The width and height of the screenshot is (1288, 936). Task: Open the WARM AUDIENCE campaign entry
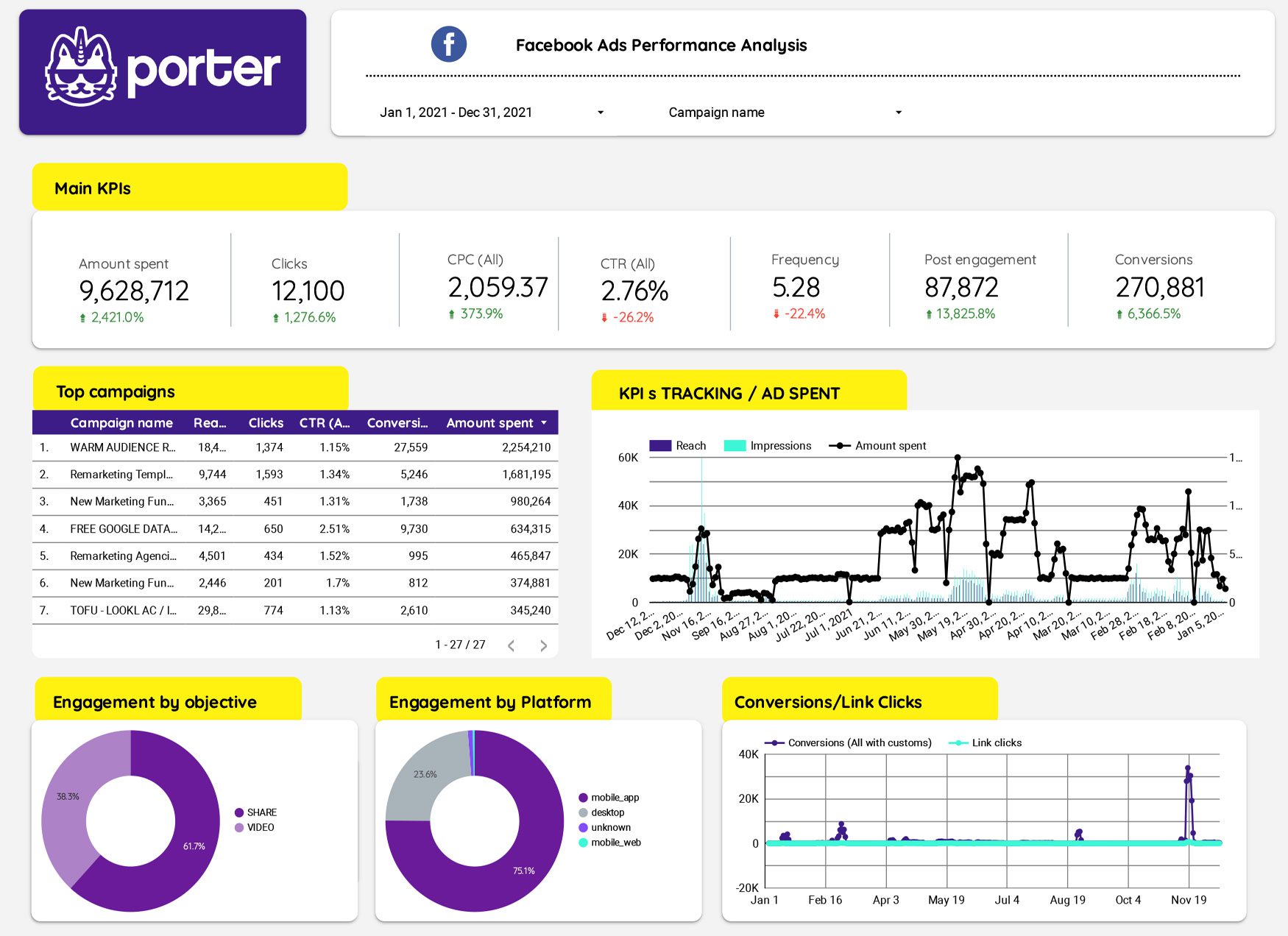[126, 447]
